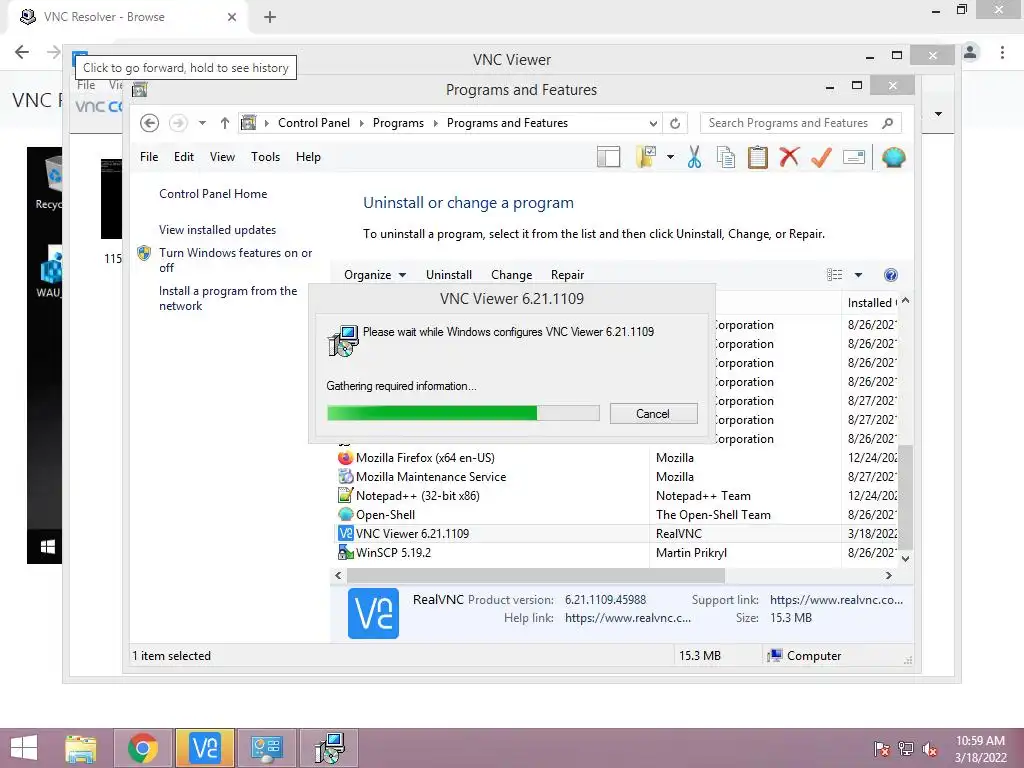Open the Tools menu
This screenshot has height=768, width=1024.
click(265, 157)
